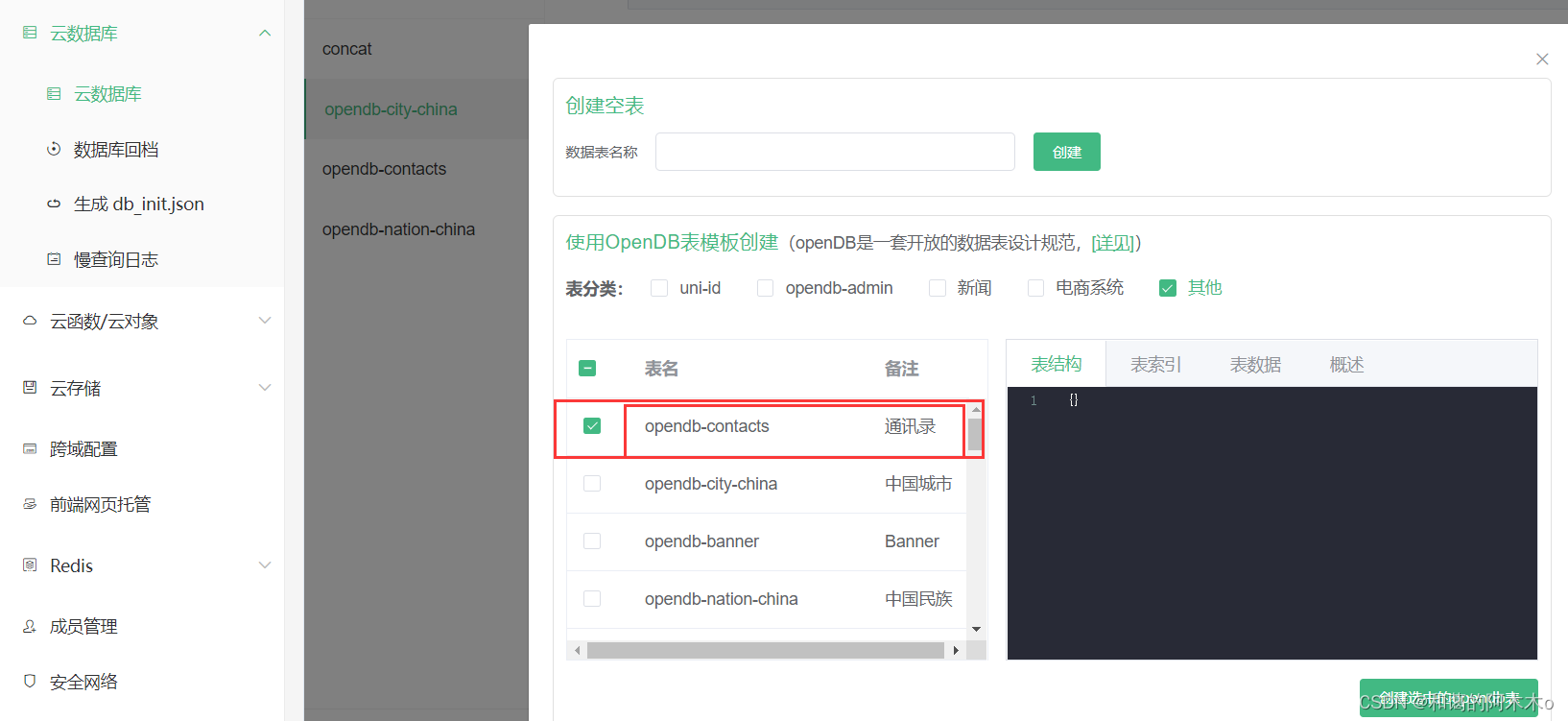Click the 中国民族 remark cell

coord(918,599)
